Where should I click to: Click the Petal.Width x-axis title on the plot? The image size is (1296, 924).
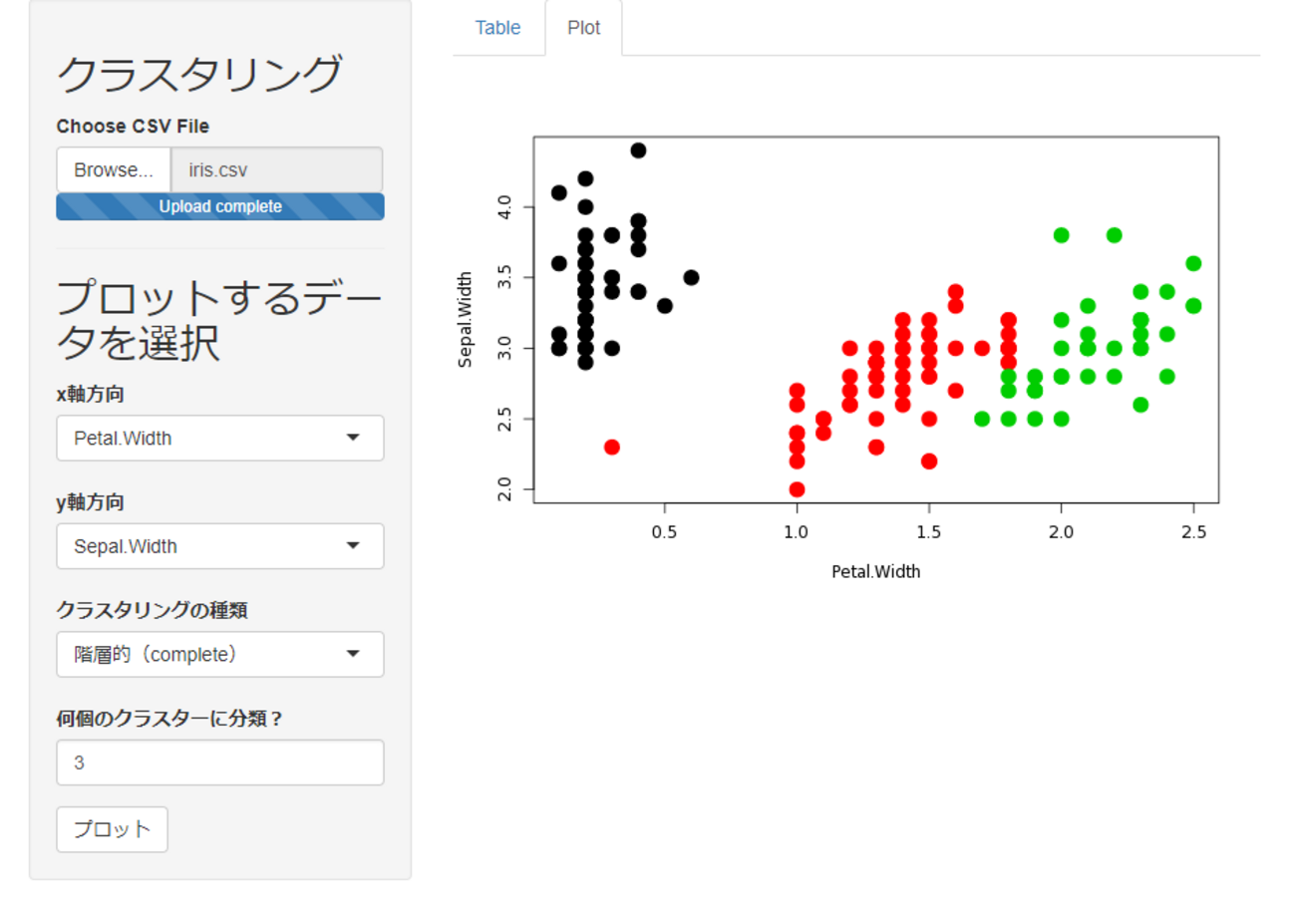(875, 571)
